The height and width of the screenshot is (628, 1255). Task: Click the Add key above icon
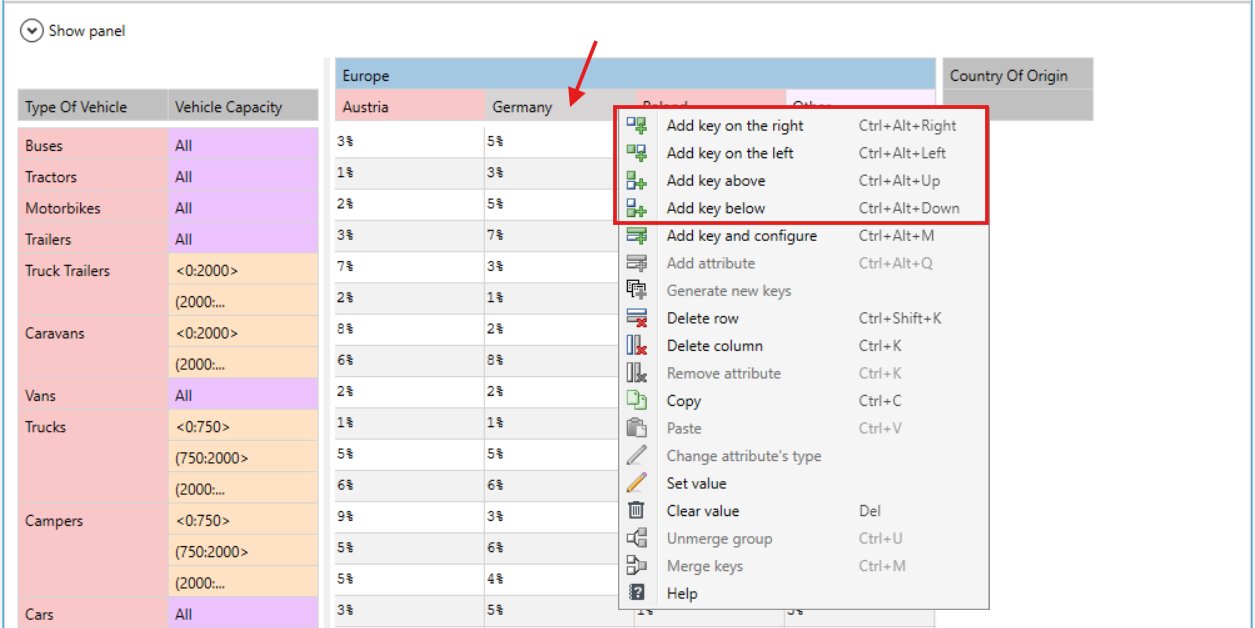637,181
